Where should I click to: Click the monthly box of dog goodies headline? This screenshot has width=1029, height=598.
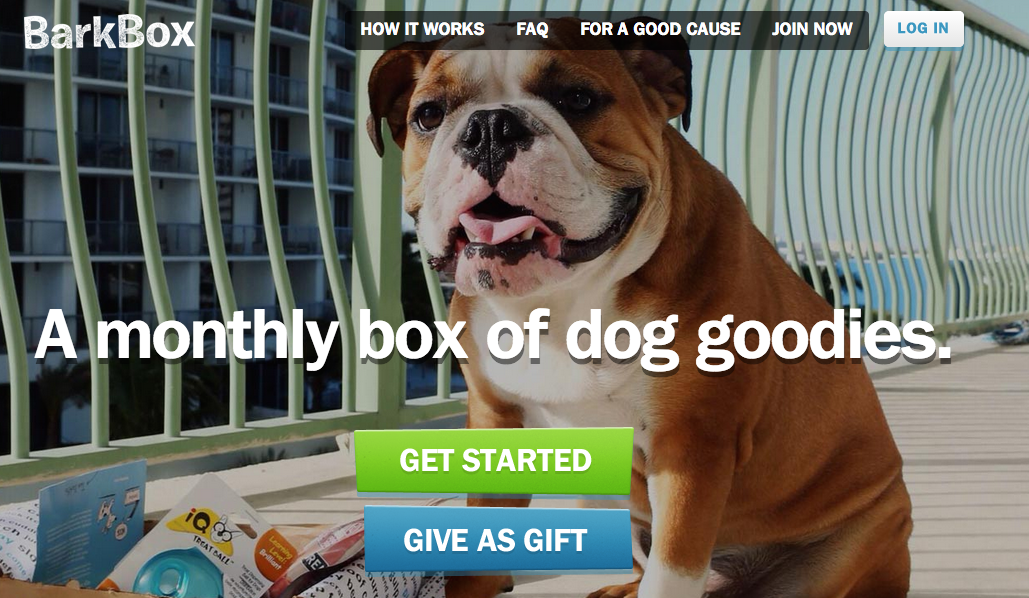(492, 337)
